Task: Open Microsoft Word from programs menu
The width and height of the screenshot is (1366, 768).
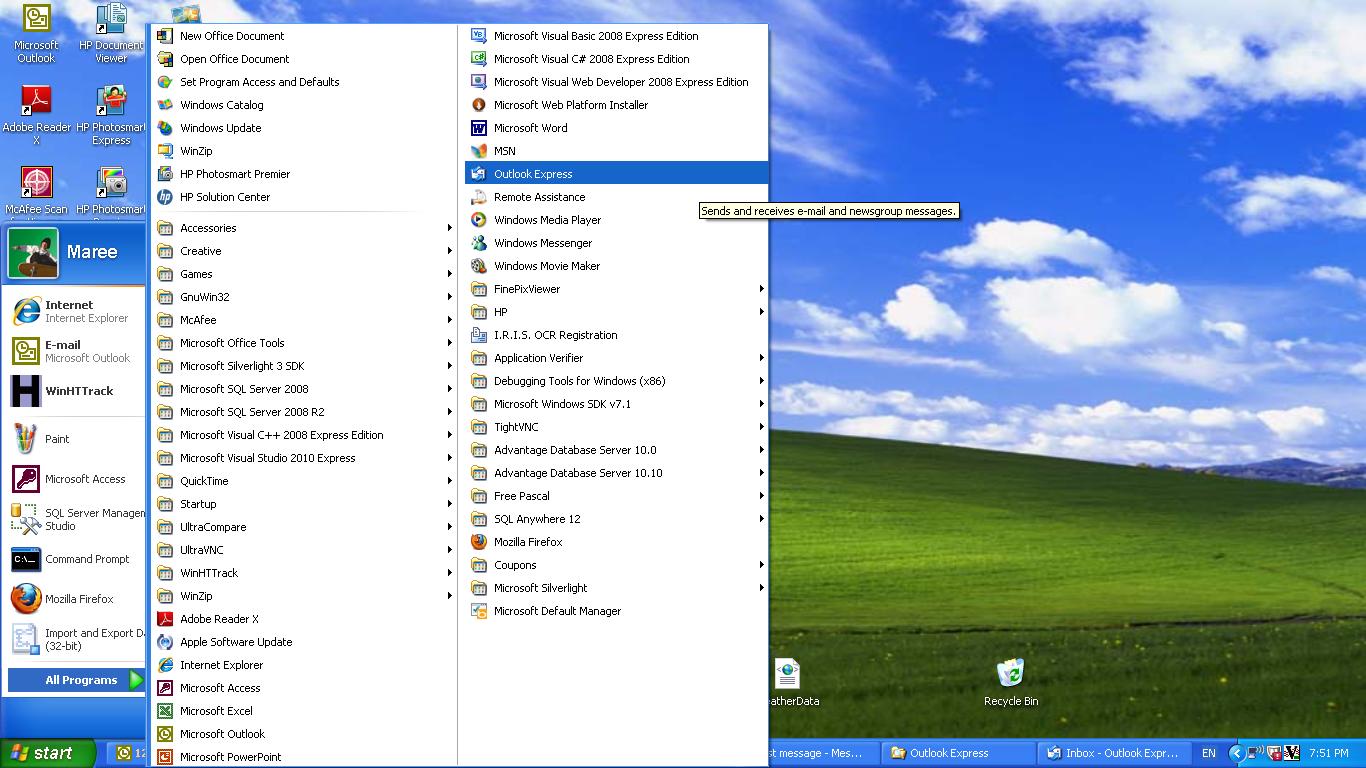Action: (x=530, y=128)
